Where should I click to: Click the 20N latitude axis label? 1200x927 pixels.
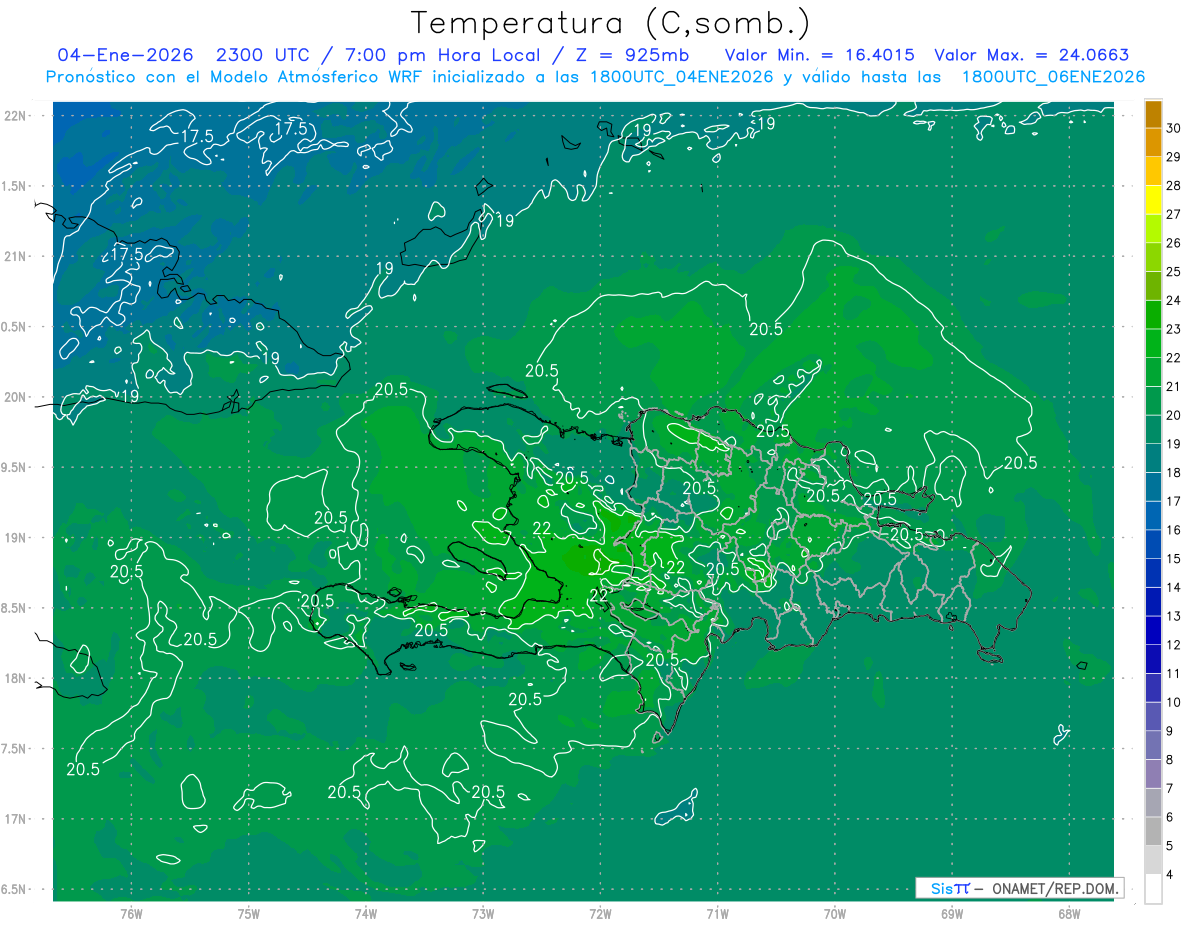tap(15, 397)
